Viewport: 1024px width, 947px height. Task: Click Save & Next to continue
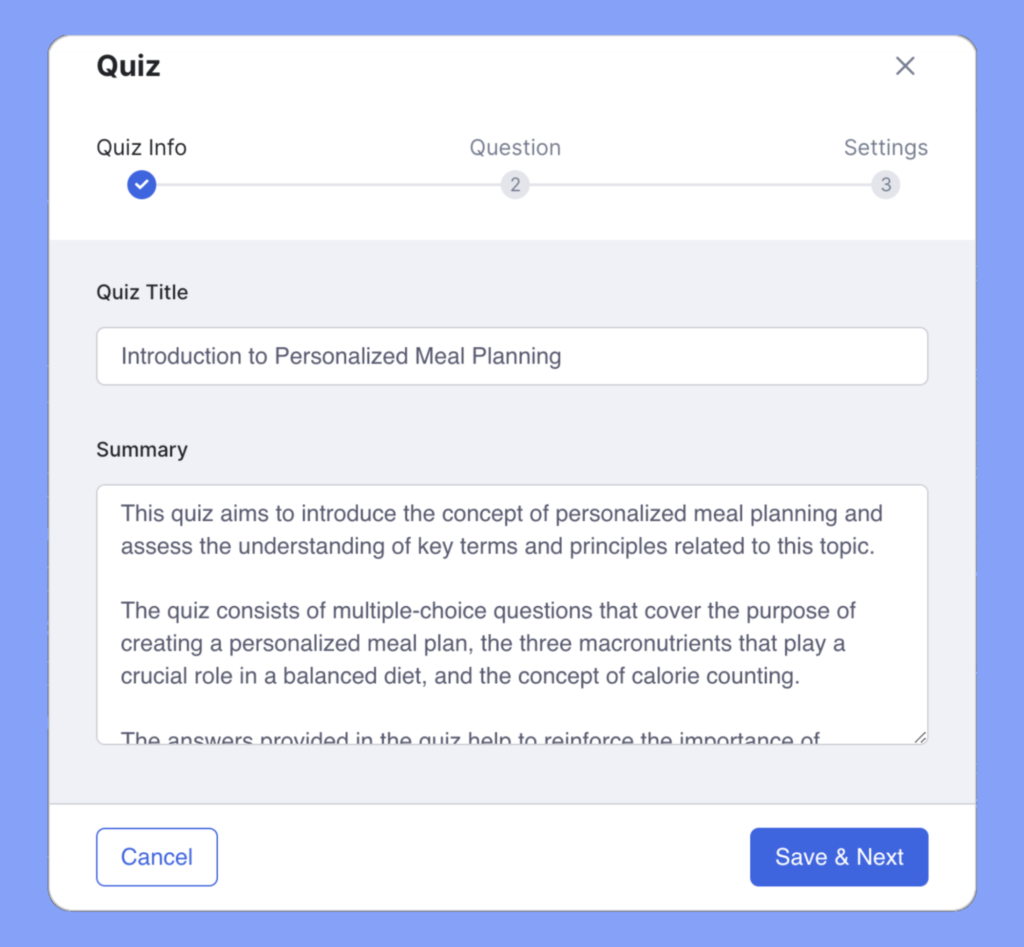click(x=839, y=857)
